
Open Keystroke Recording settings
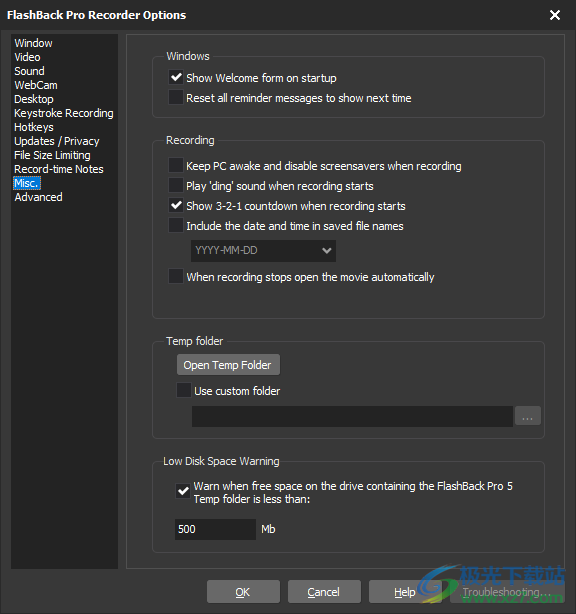tap(64, 113)
